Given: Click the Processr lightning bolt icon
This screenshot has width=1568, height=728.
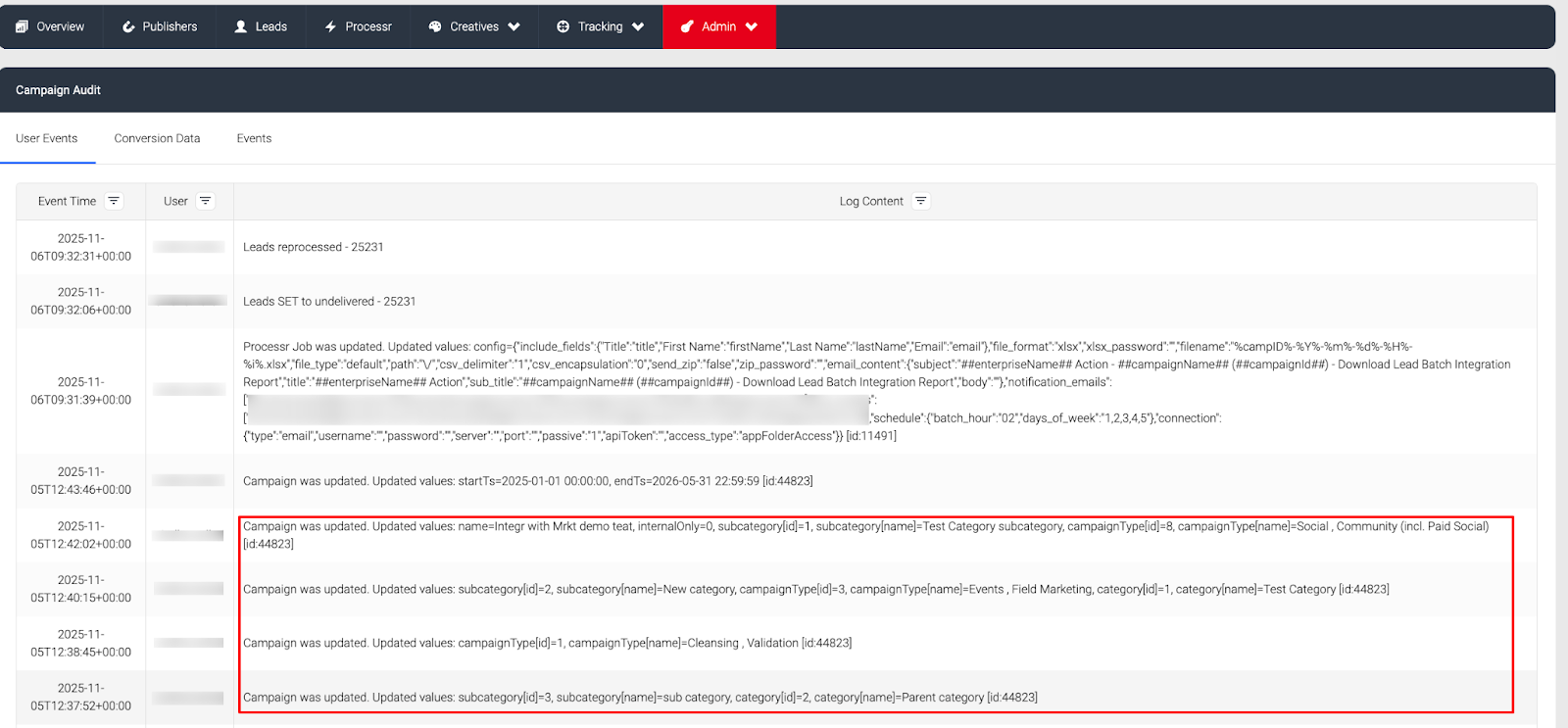Looking at the screenshot, I should [x=330, y=26].
